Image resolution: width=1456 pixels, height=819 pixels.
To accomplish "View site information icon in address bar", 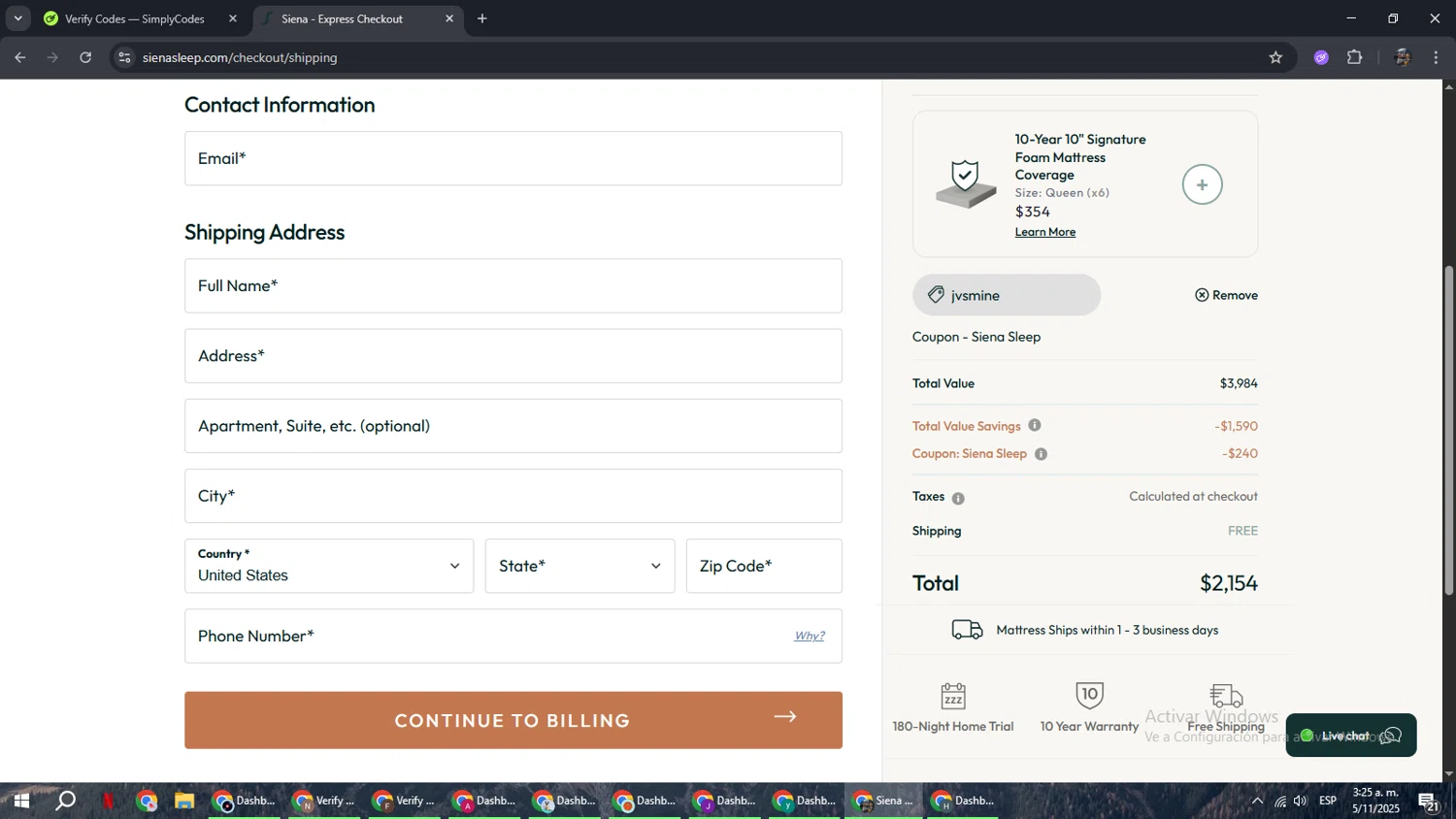I will pyautogui.click(x=123, y=57).
